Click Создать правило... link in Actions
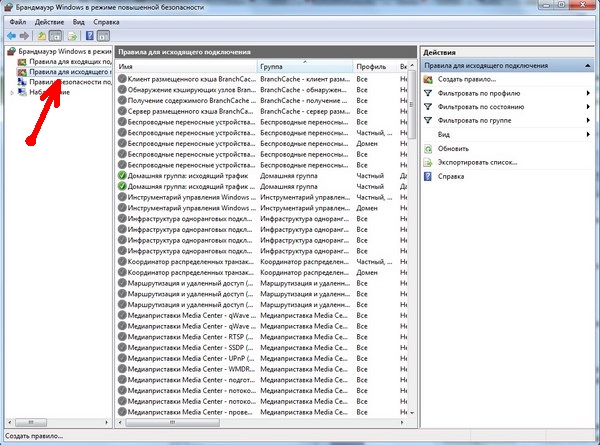 pos(467,79)
